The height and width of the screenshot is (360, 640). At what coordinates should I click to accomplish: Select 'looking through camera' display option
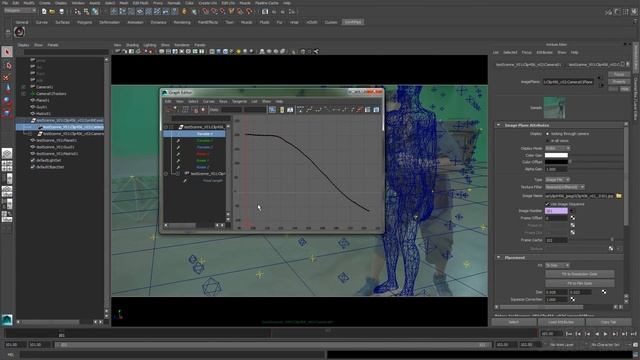point(547,134)
